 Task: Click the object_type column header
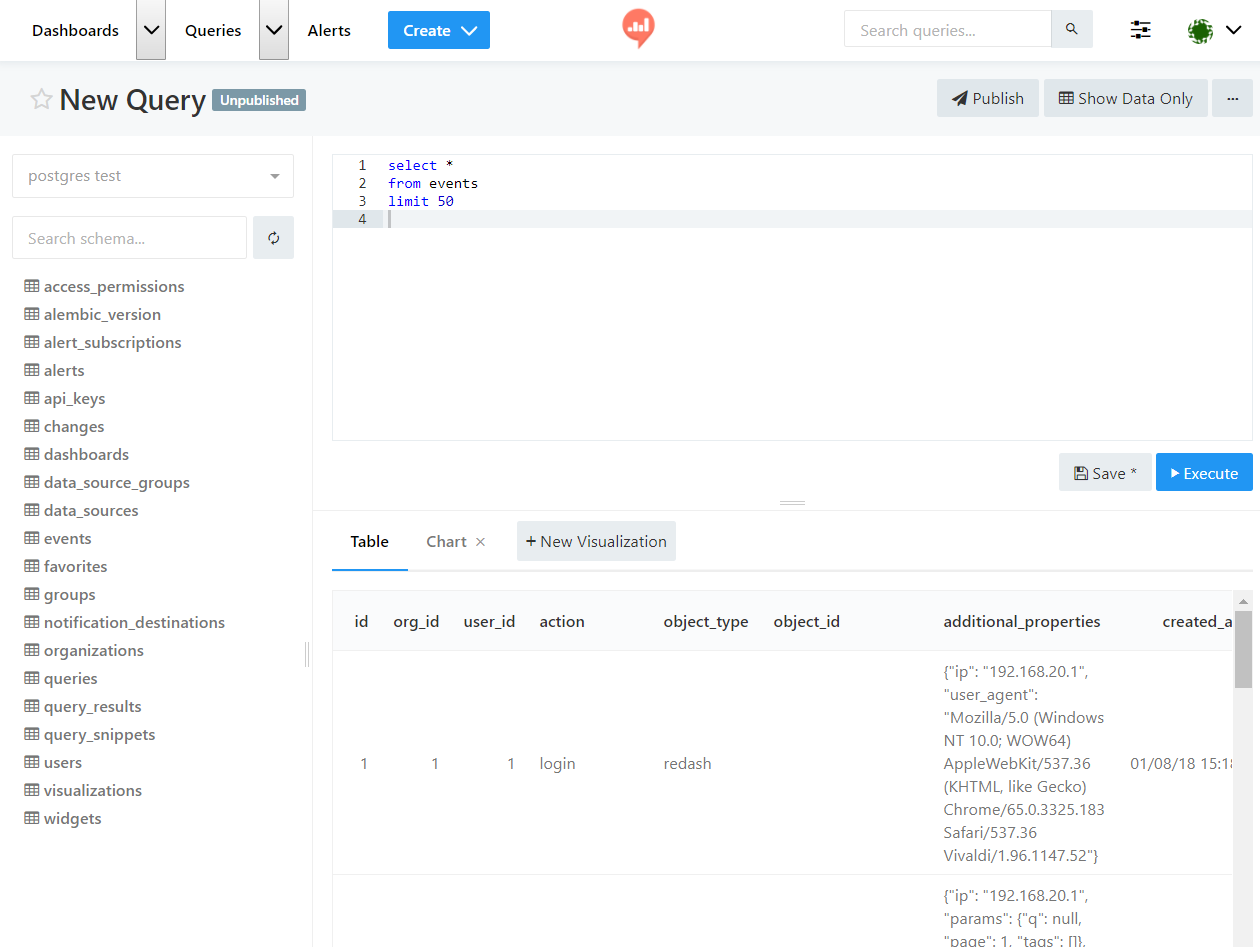706,621
